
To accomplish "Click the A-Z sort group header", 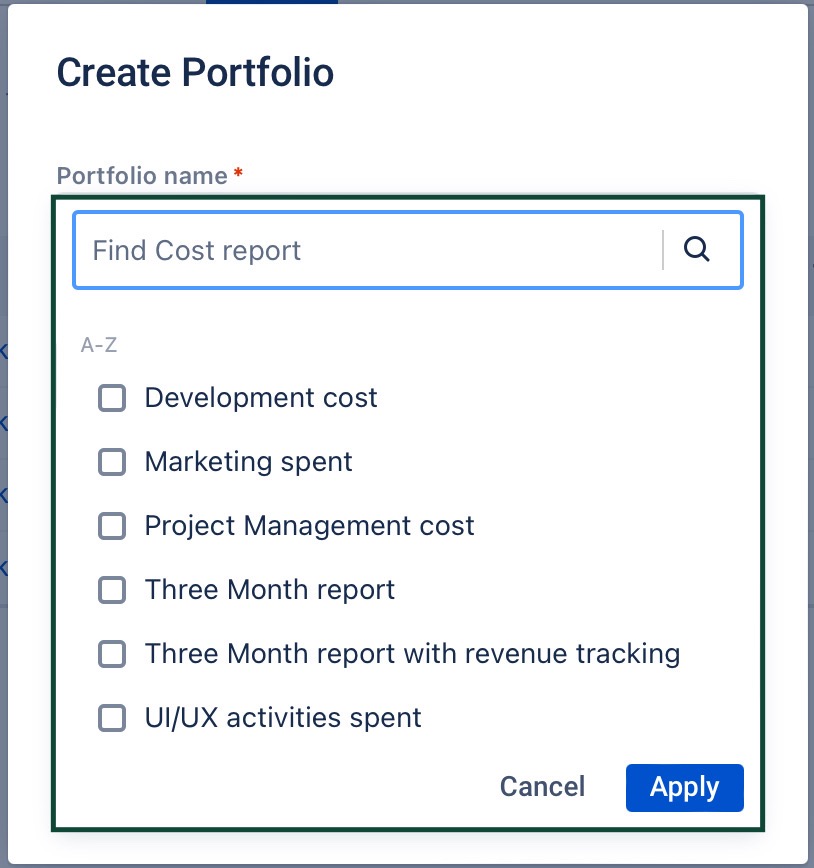I will coord(99,346).
